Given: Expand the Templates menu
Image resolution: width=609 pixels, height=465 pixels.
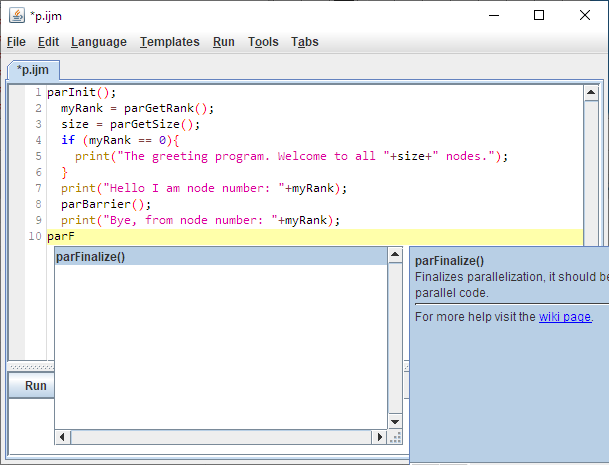Looking at the screenshot, I should click(x=169, y=42).
